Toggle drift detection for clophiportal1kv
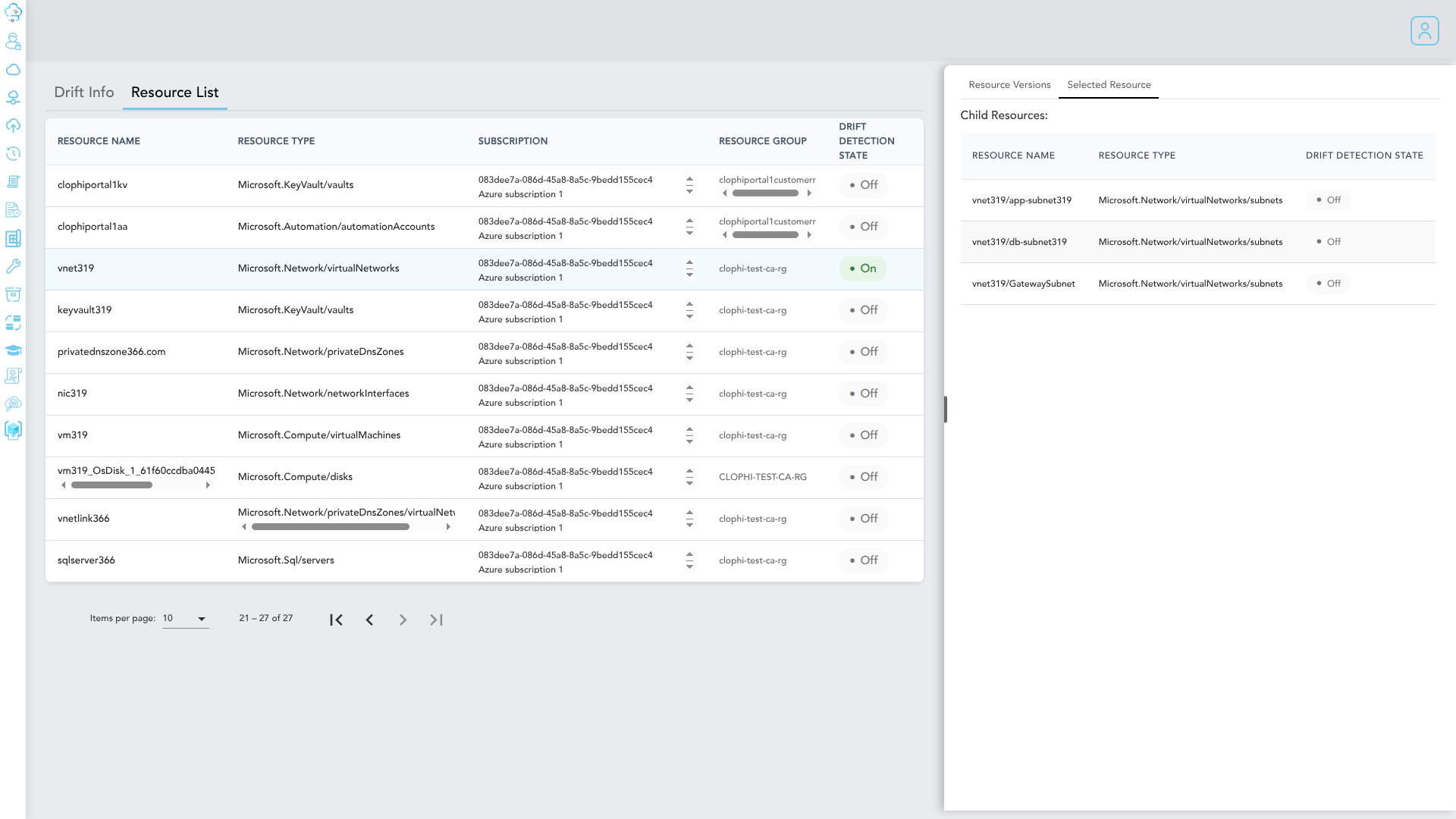Screen dimensions: 1456x819 [x=863, y=185]
